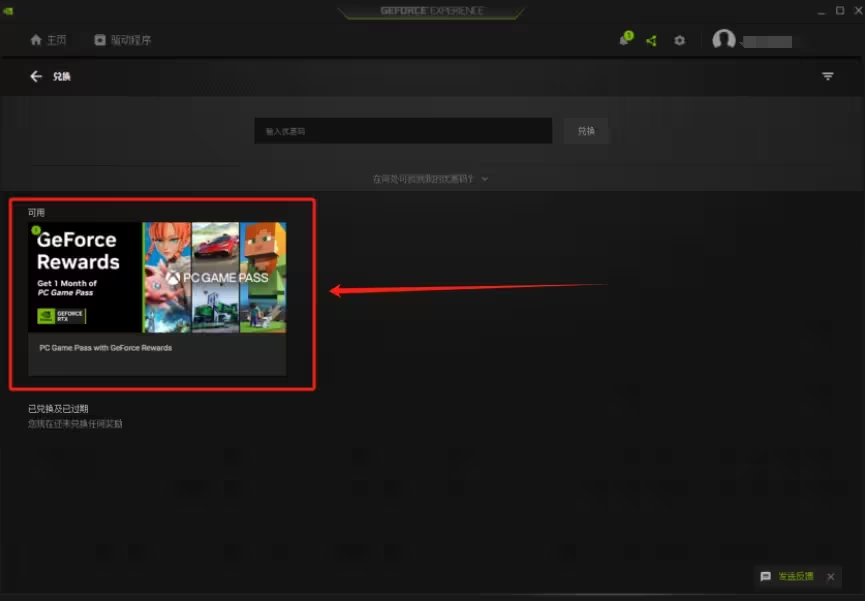Click the 您现在还未兑换任何奖励 message

(75, 424)
